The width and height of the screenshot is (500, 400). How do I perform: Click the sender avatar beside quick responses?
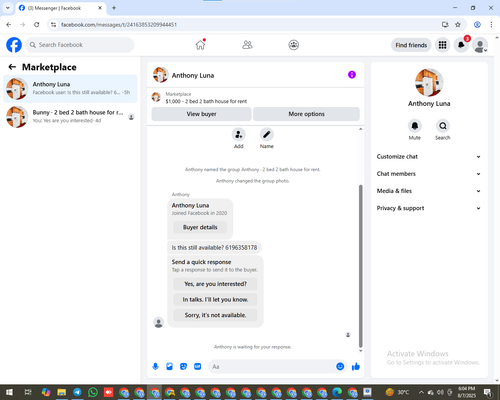pos(159,322)
